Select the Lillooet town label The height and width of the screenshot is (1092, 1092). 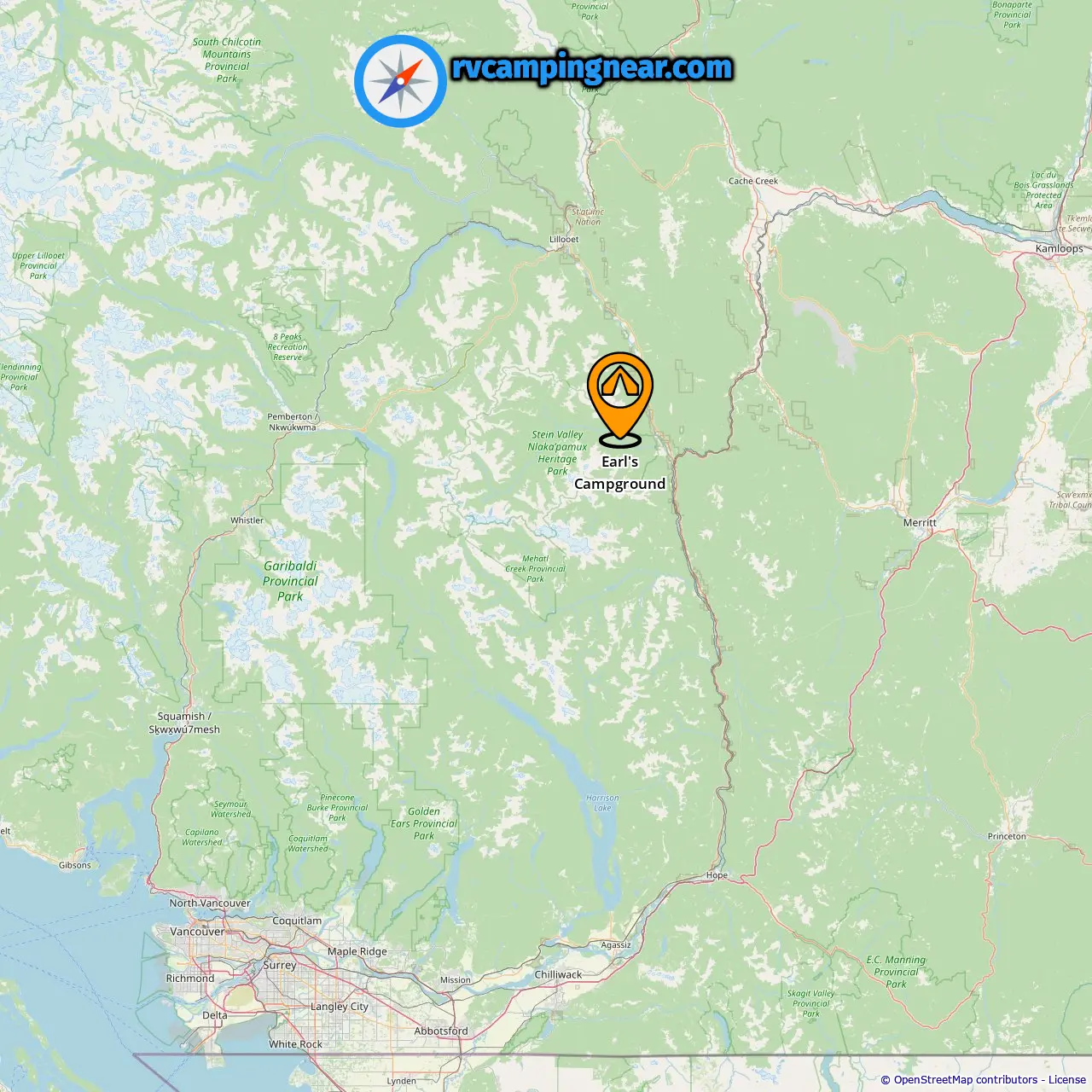[564, 240]
